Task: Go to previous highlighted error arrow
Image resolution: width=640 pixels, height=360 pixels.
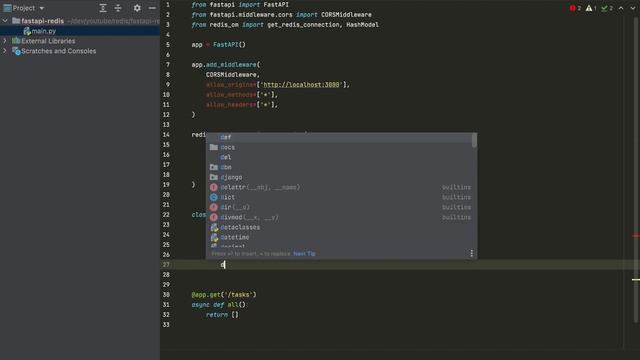Action: pyautogui.click(x=621, y=8)
